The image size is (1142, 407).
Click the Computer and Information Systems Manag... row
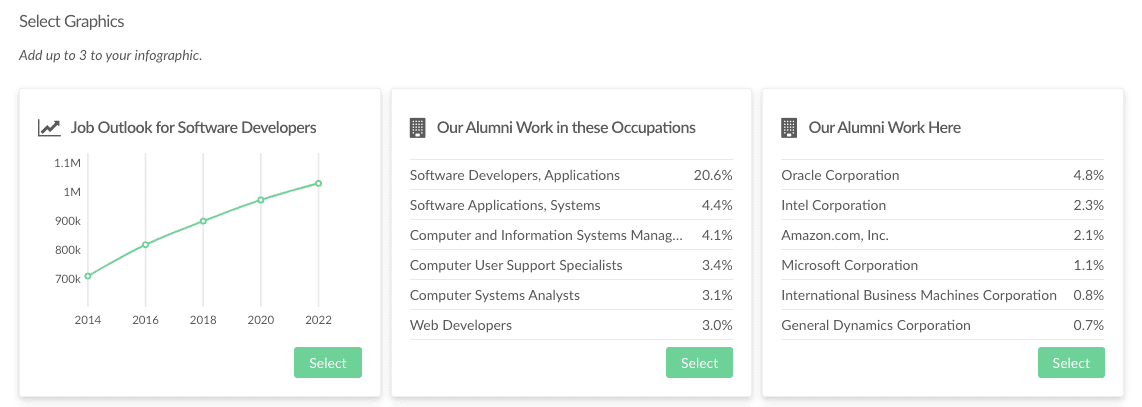571,235
